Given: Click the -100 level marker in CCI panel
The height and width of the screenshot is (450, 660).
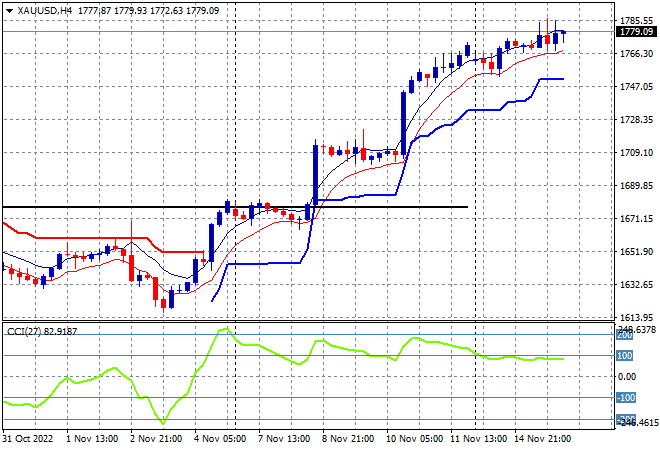Looking at the screenshot, I should 625,398.
